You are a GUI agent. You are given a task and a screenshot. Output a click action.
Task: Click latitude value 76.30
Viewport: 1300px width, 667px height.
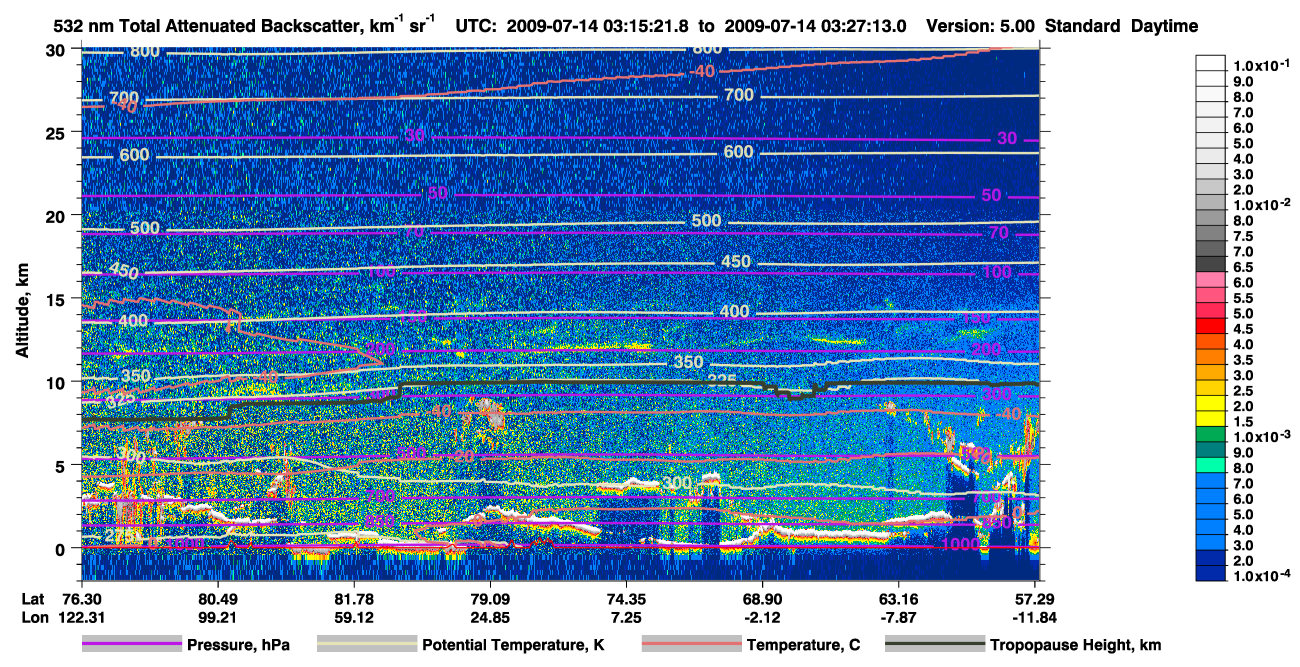click(81, 600)
